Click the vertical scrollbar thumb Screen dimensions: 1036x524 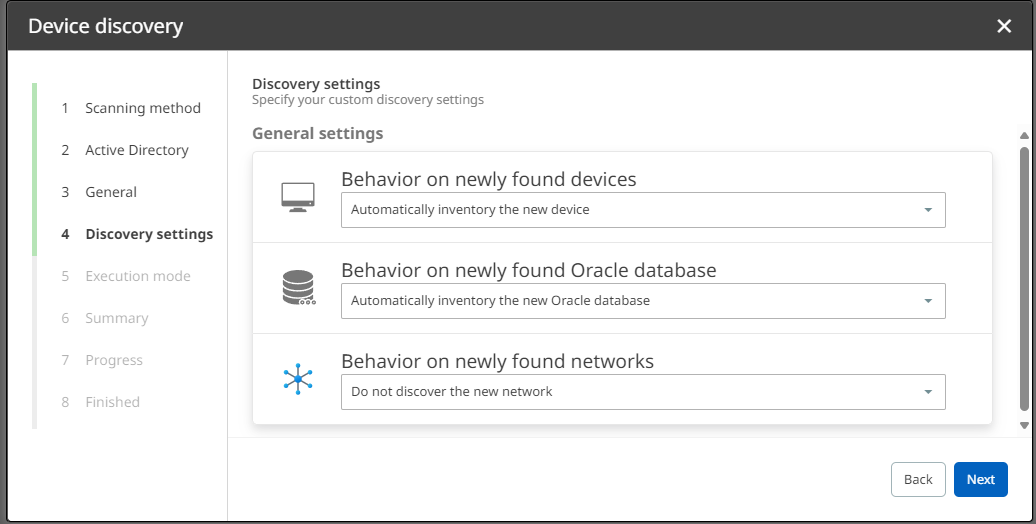point(1024,278)
